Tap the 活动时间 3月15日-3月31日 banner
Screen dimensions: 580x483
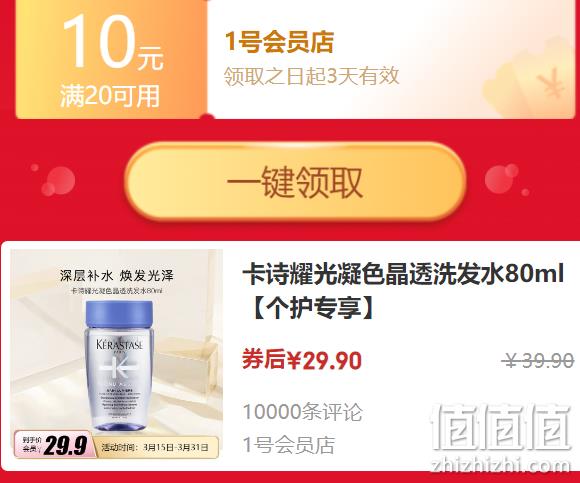(x=155, y=447)
